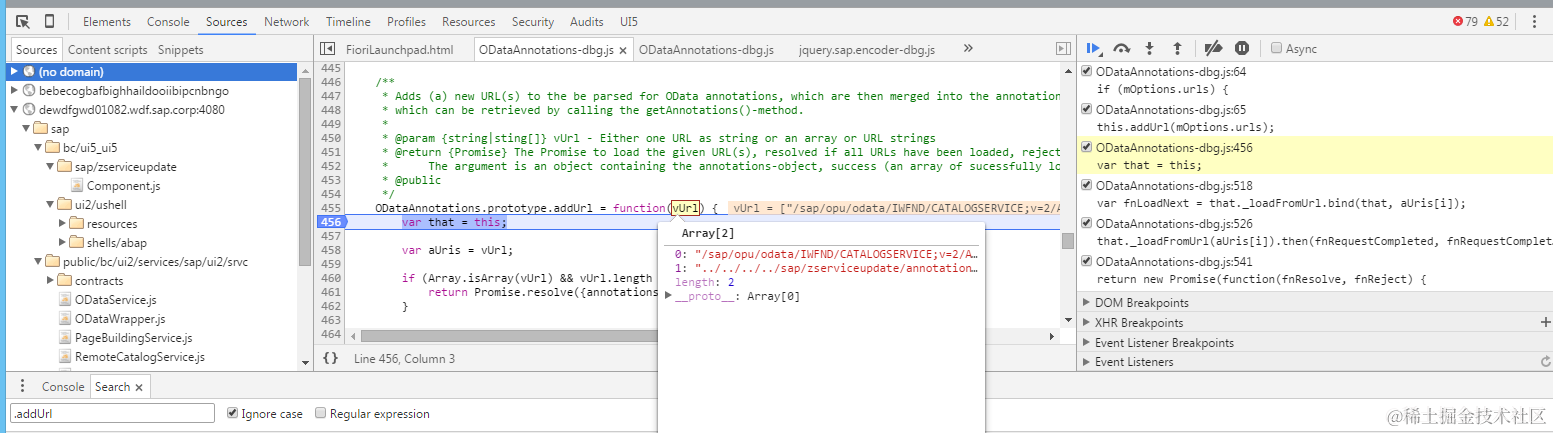The image size is (1553, 433).
Task: Resume script execution in the debugger
Action: click(x=1094, y=48)
